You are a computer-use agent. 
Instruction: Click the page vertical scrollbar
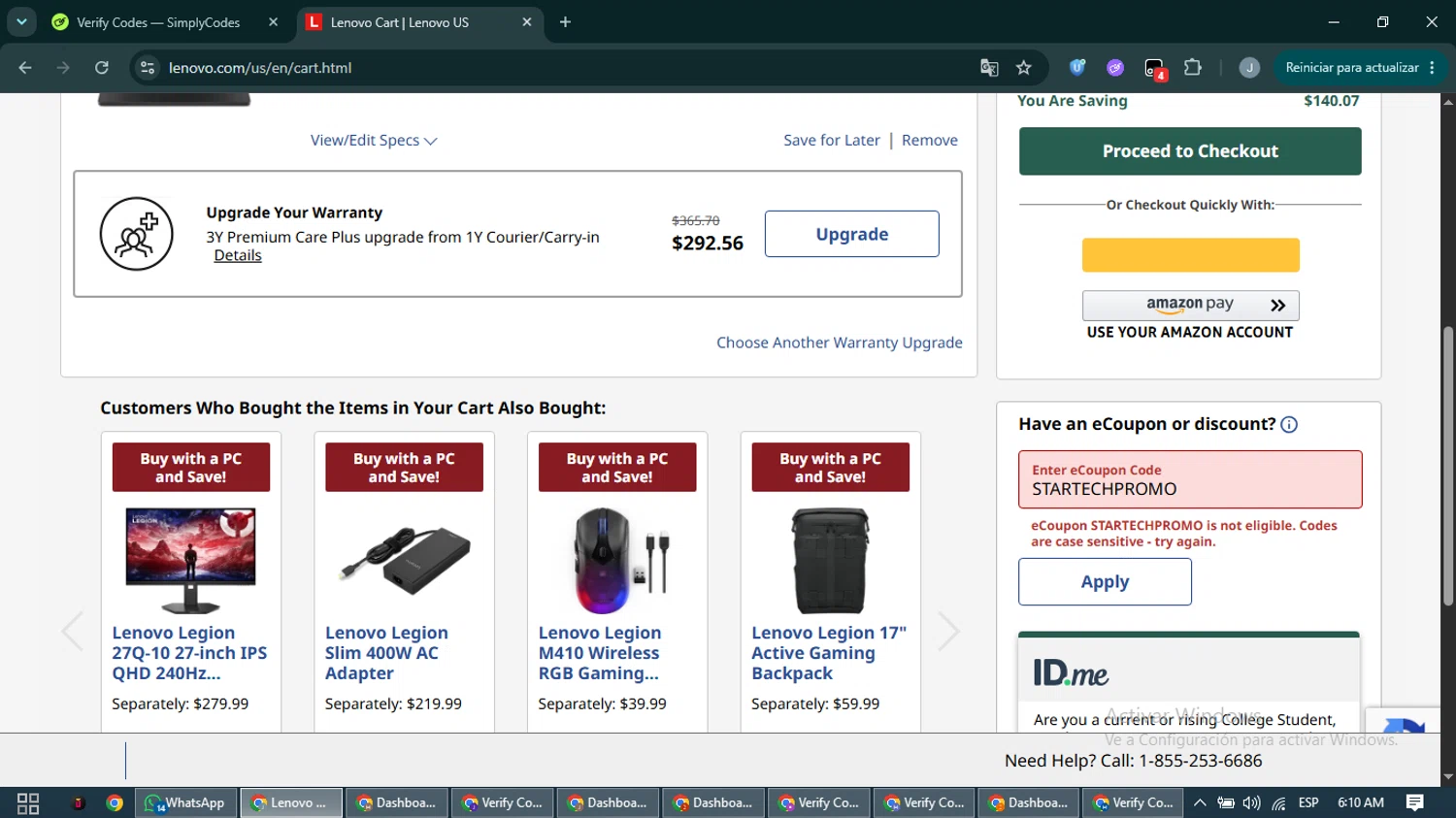pyautogui.click(x=1448, y=466)
